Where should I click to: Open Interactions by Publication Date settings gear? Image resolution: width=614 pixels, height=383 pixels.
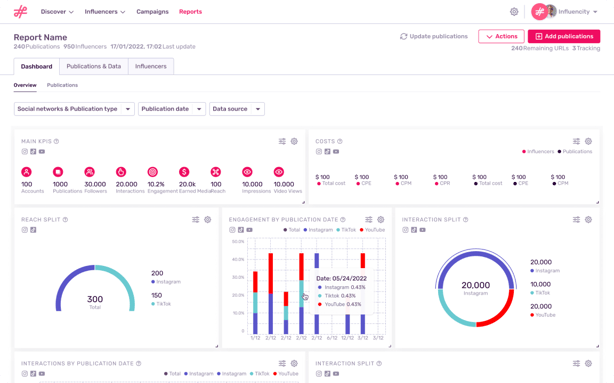pyautogui.click(x=294, y=363)
